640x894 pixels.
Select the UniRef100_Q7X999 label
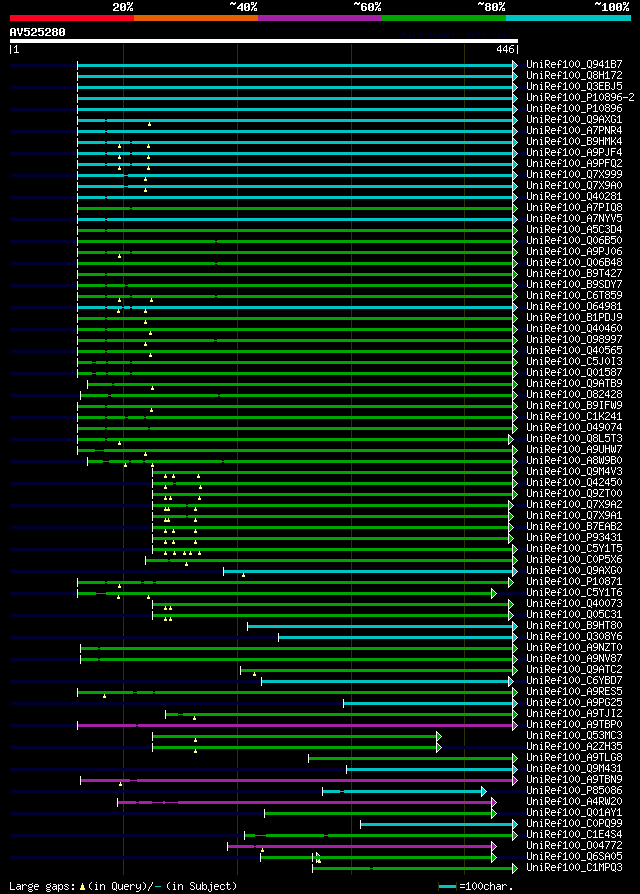[574, 174]
